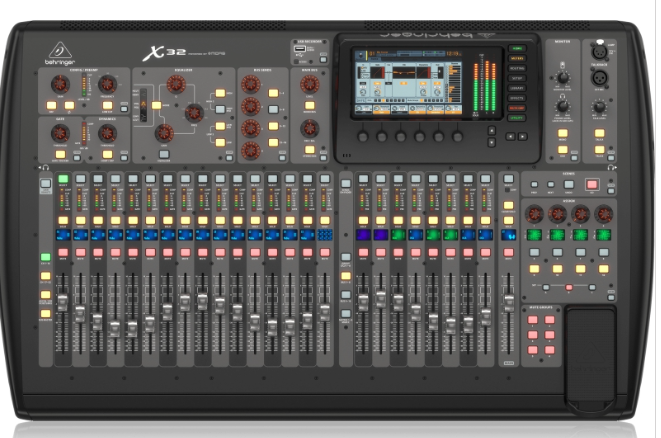The height and width of the screenshot is (438, 661).
Task: Click the main LCD screen
Action: [x=408, y=82]
